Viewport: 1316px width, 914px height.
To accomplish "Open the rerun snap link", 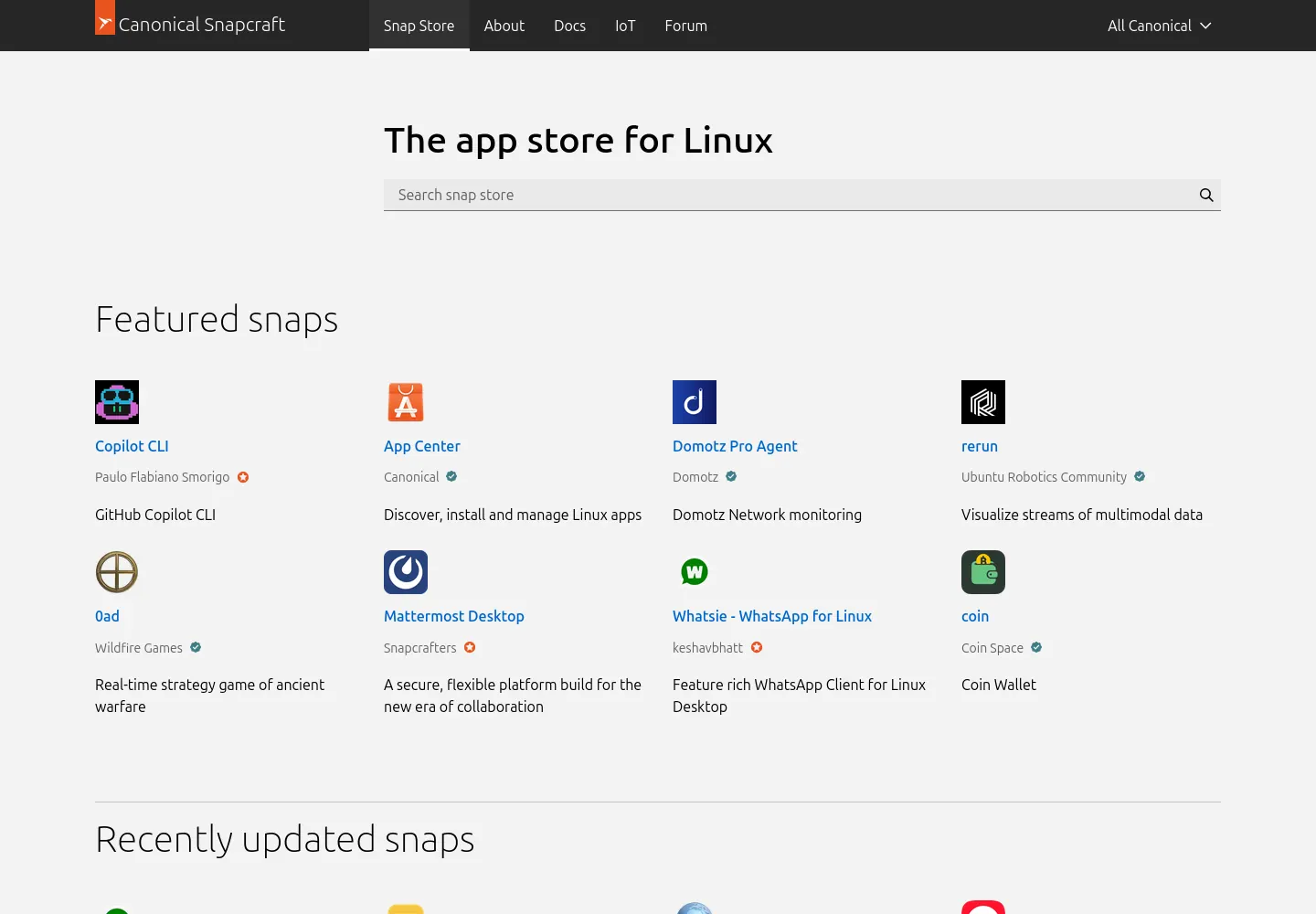I will tap(980, 446).
